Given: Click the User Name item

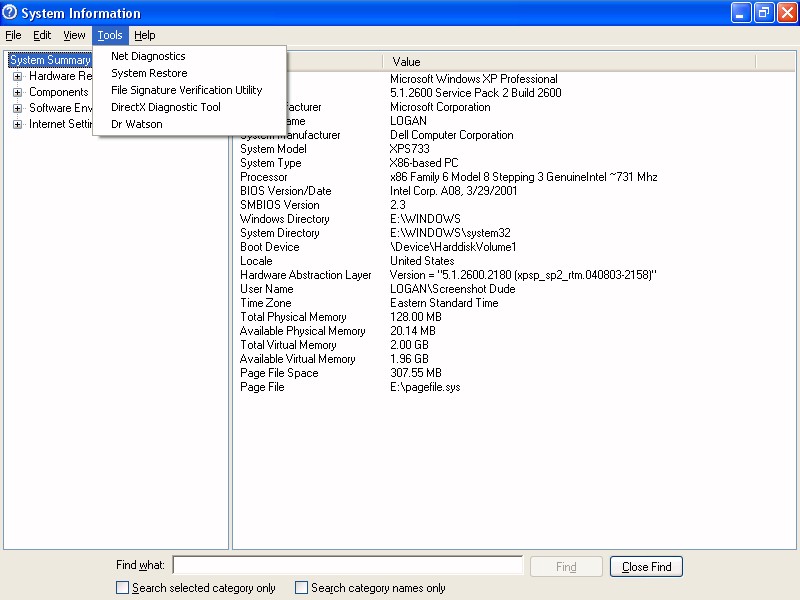Looking at the screenshot, I should pos(267,289).
